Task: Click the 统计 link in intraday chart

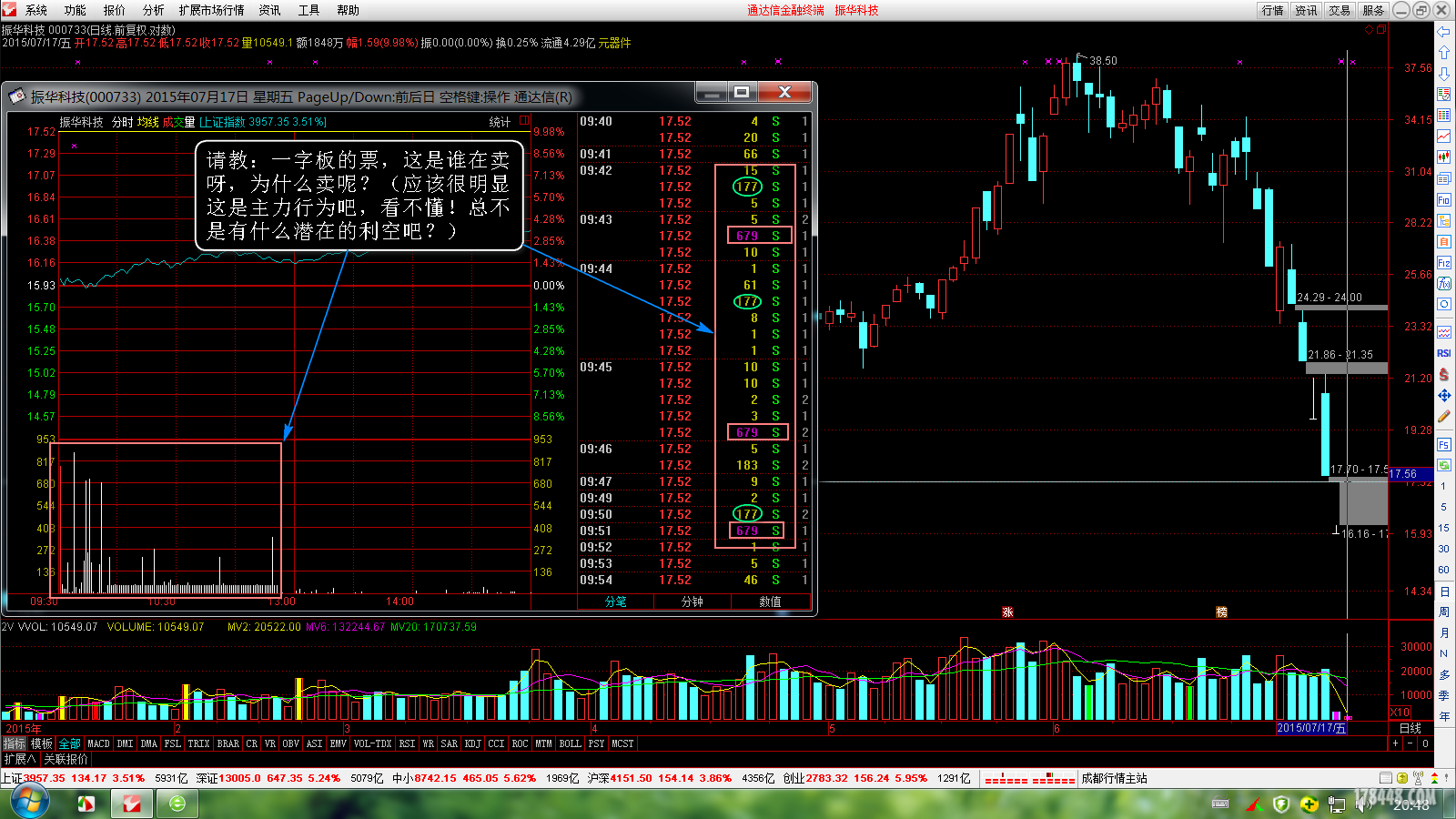Action: 500,121
